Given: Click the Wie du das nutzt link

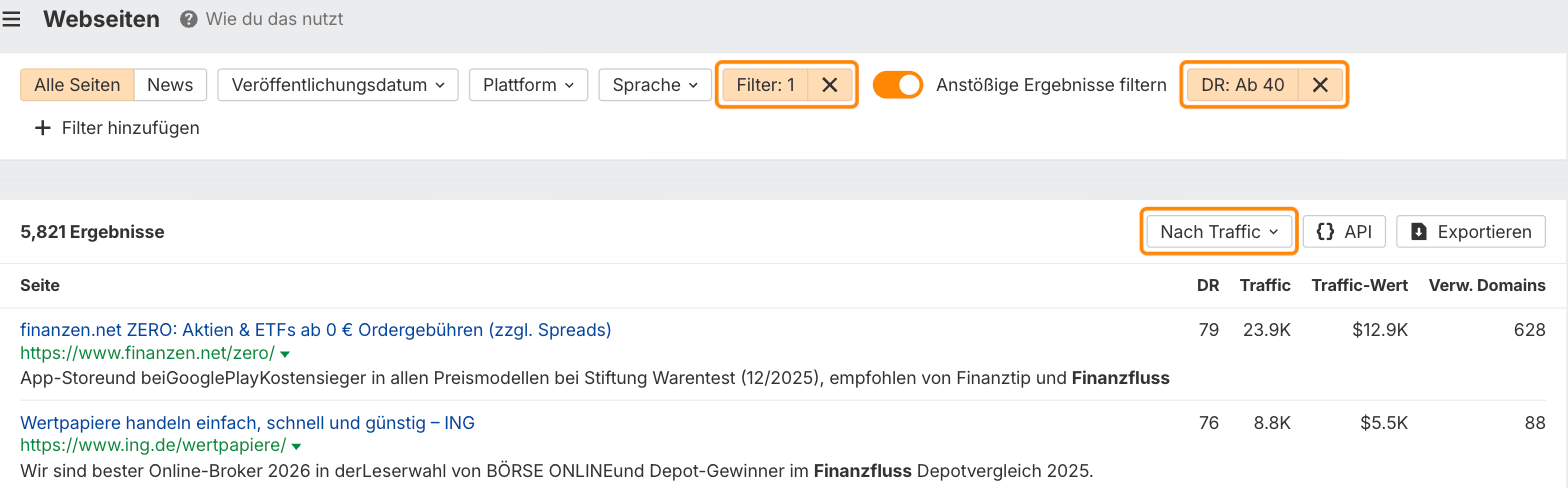Looking at the screenshot, I should (274, 19).
